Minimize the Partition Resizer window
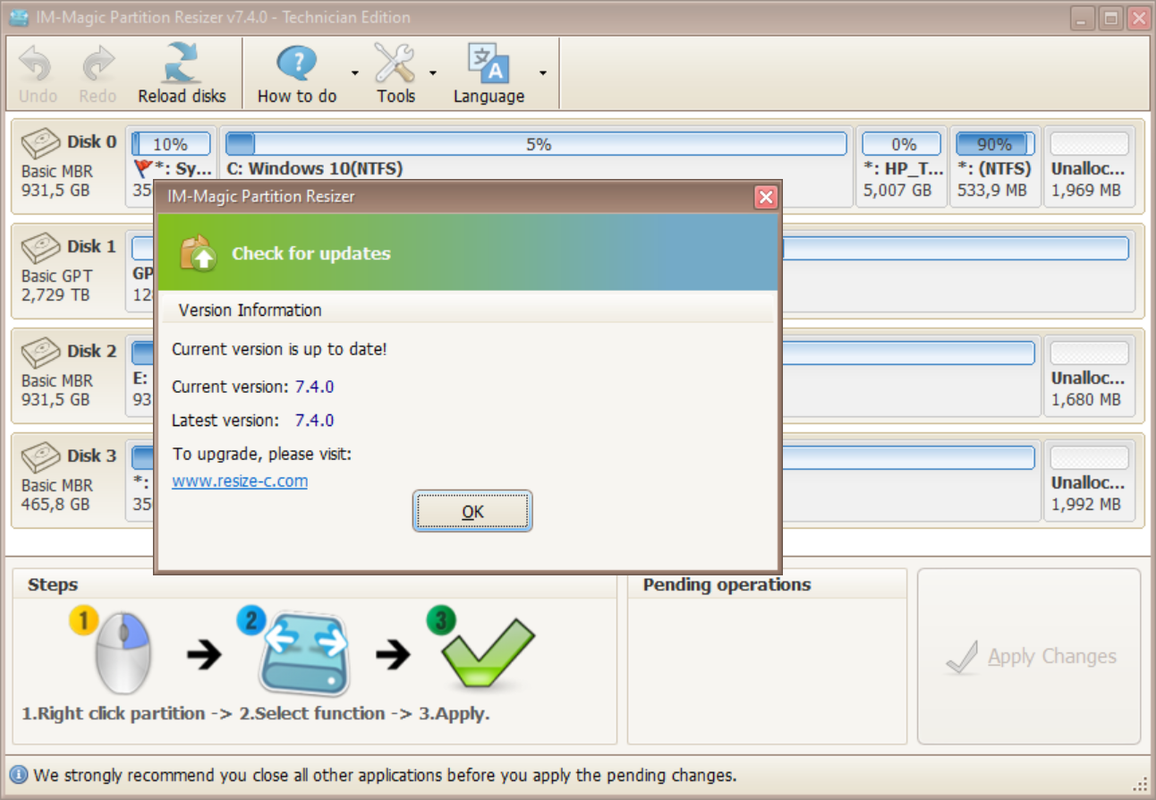This screenshot has width=1156, height=800. [x=1082, y=18]
